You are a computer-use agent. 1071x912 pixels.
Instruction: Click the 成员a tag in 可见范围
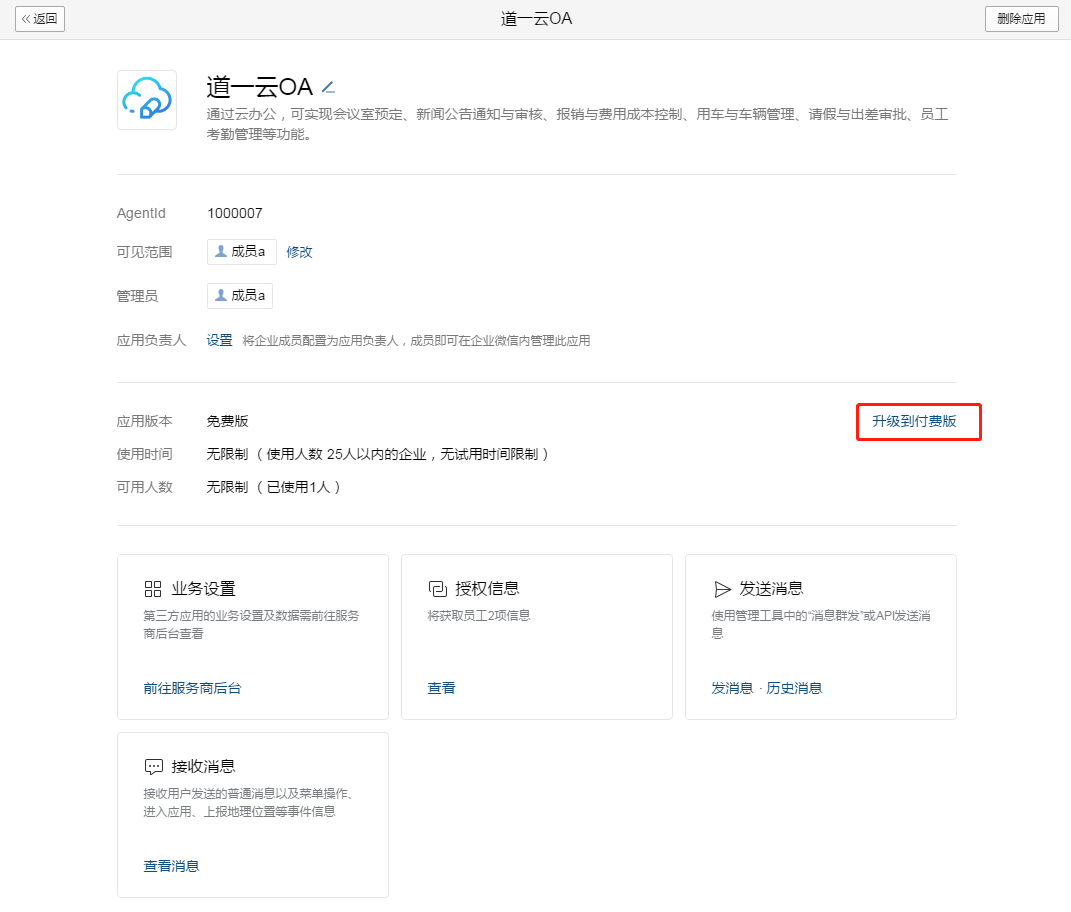coord(242,252)
